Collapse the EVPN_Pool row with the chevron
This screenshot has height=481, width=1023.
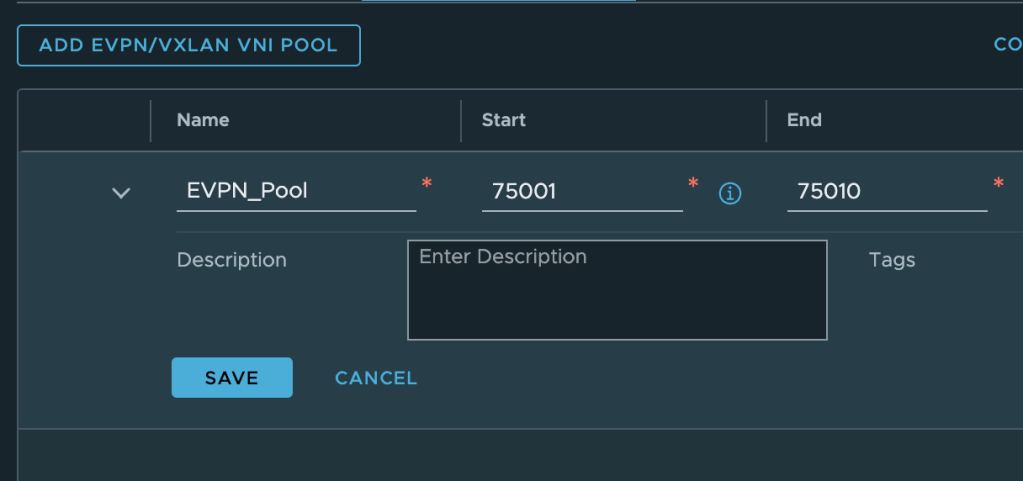click(121, 192)
